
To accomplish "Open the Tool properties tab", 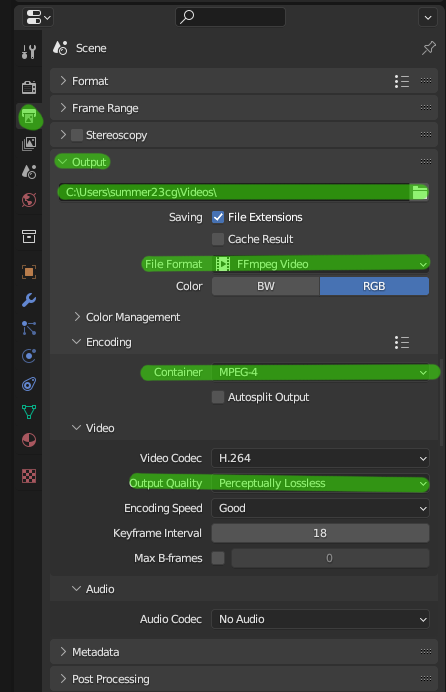I will 29,52.
